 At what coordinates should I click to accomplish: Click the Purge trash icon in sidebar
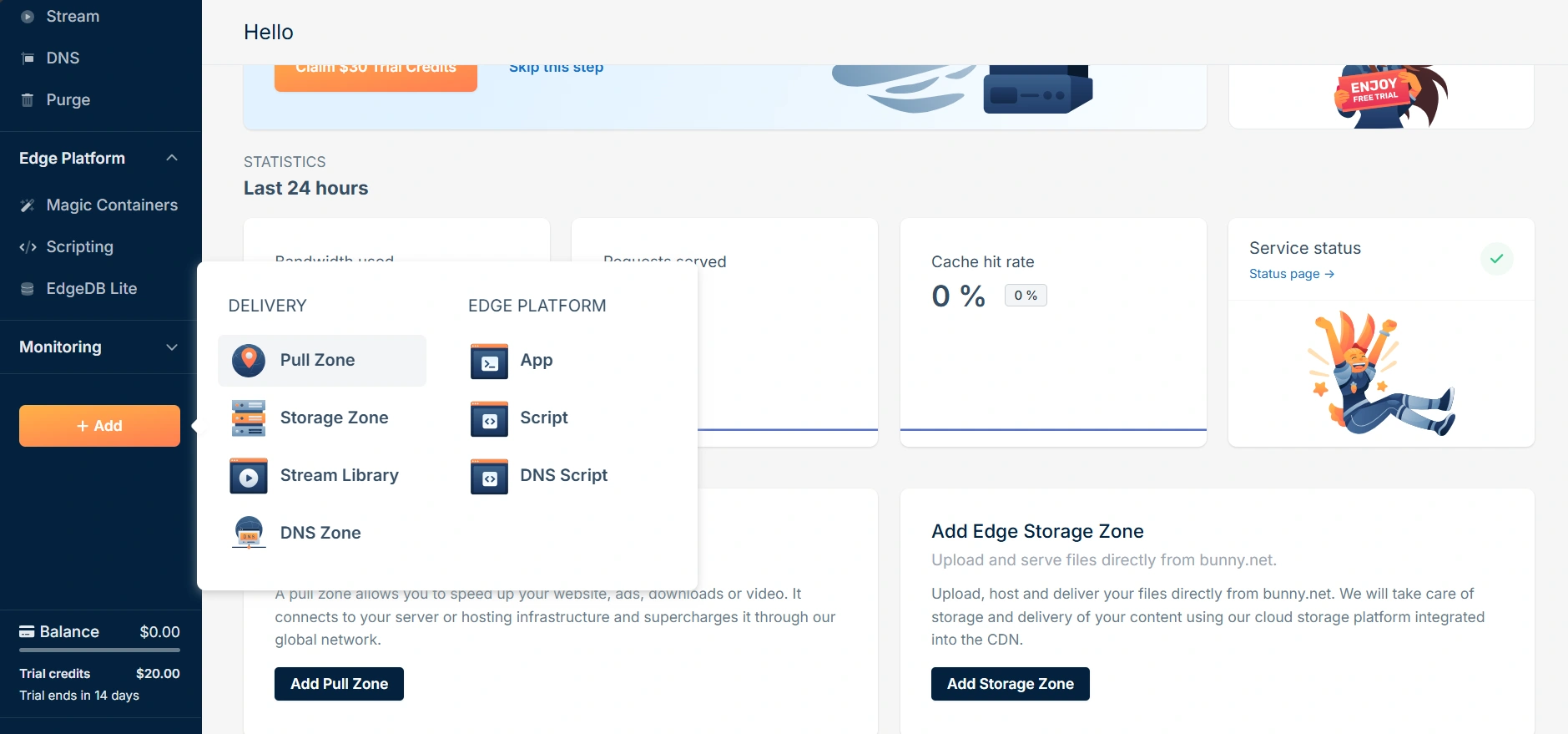tap(28, 100)
